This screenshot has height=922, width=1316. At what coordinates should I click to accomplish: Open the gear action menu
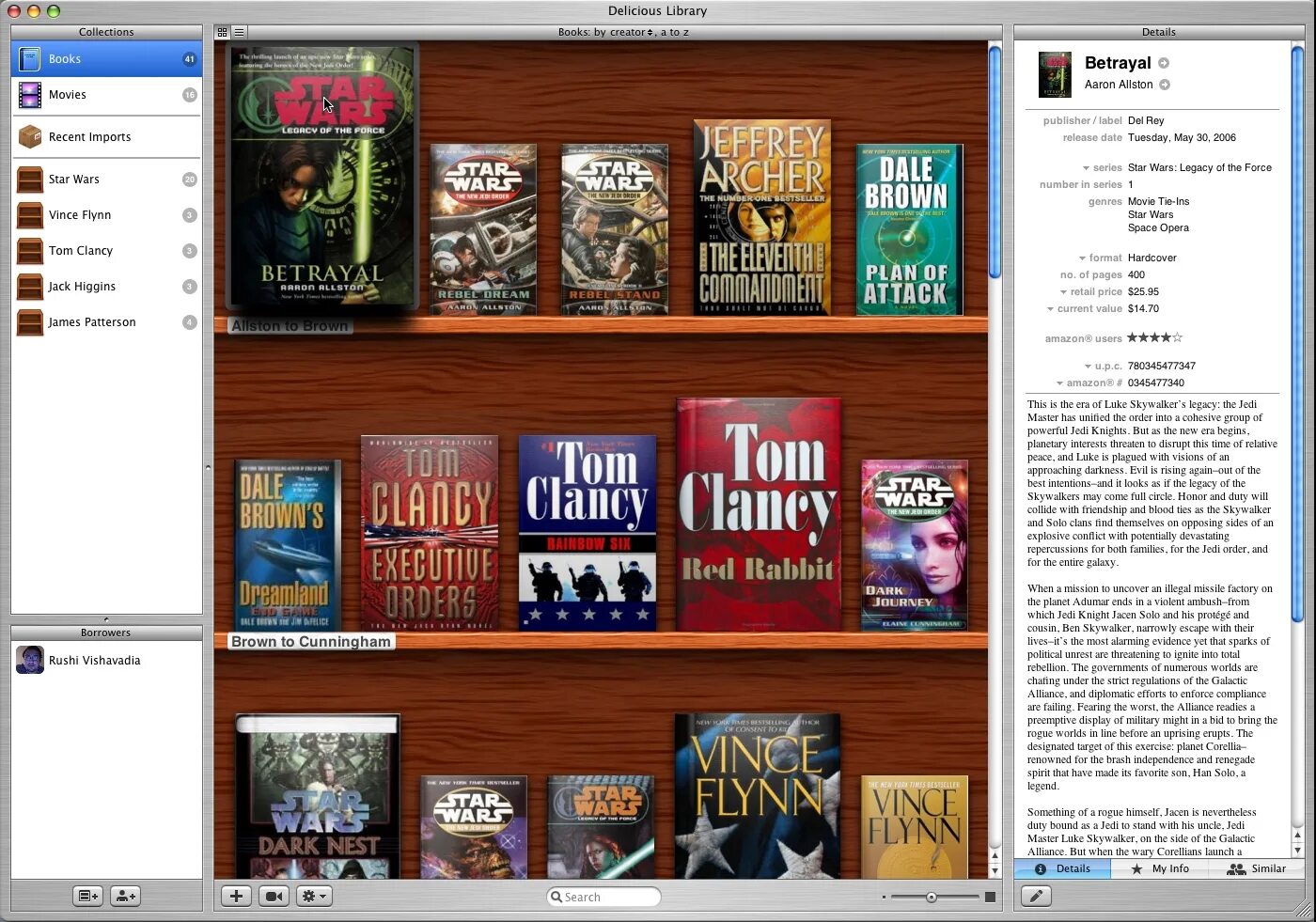[x=314, y=897]
